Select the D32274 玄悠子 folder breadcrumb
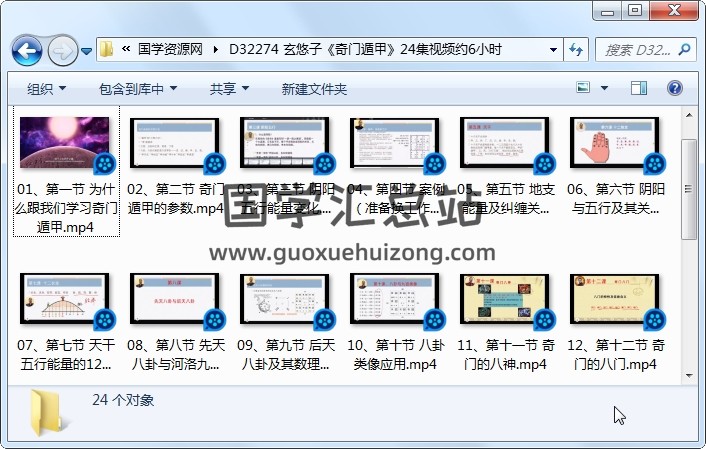Image resolution: width=706 pixels, height=449 pixels. pos(365,49)
